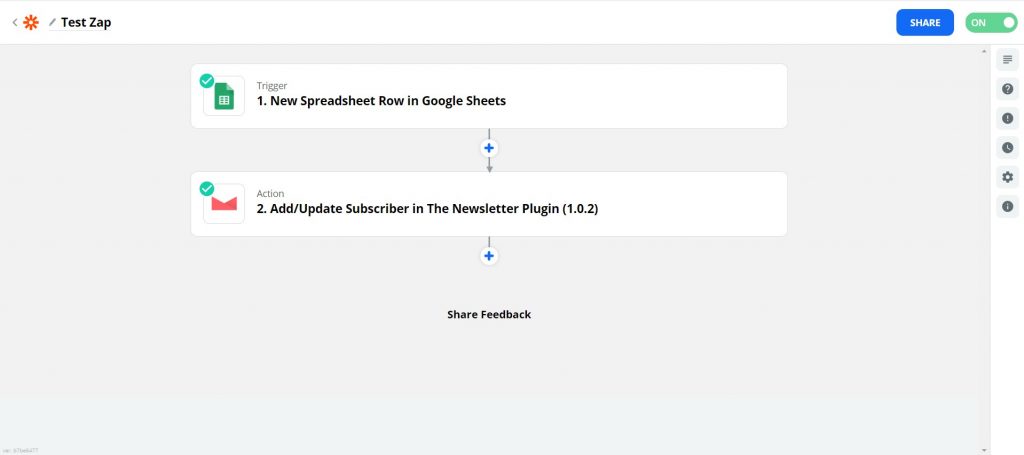
Task: Open the settings gear sidebar icon
Action: point(1007,177)
